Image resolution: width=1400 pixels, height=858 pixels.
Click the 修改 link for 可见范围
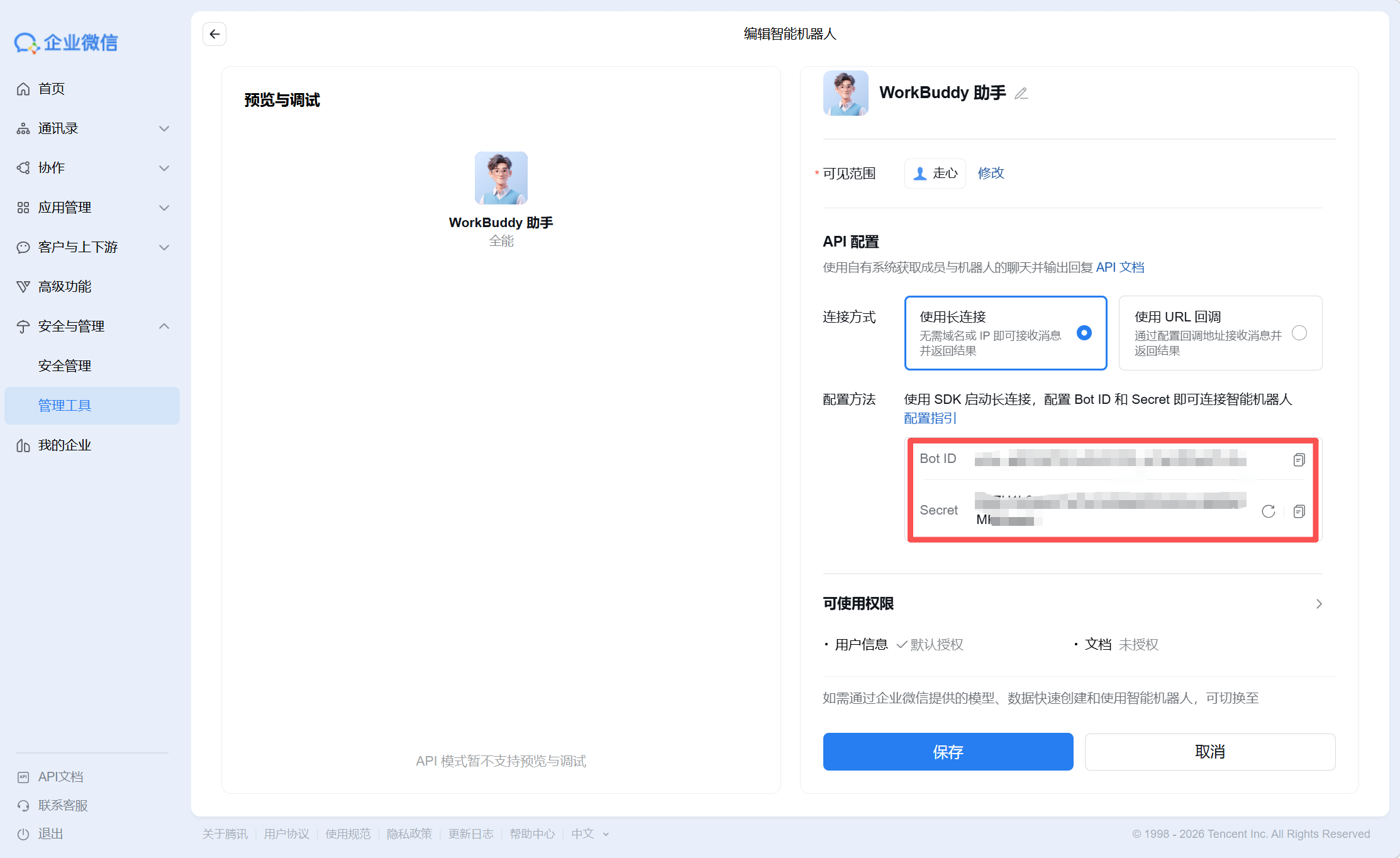pyautogui.click(x=991, y=173)
